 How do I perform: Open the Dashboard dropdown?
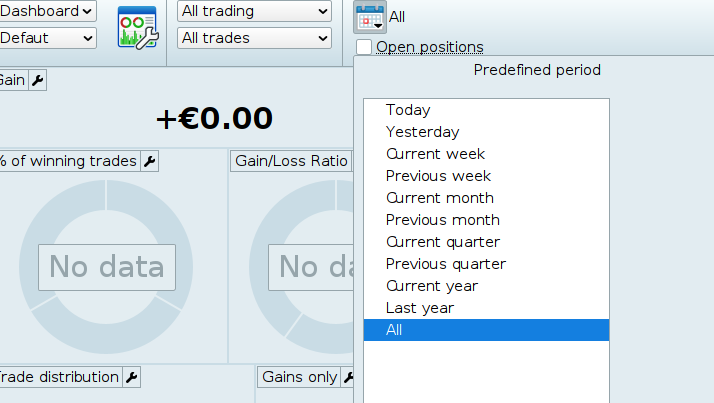point(47,11)
